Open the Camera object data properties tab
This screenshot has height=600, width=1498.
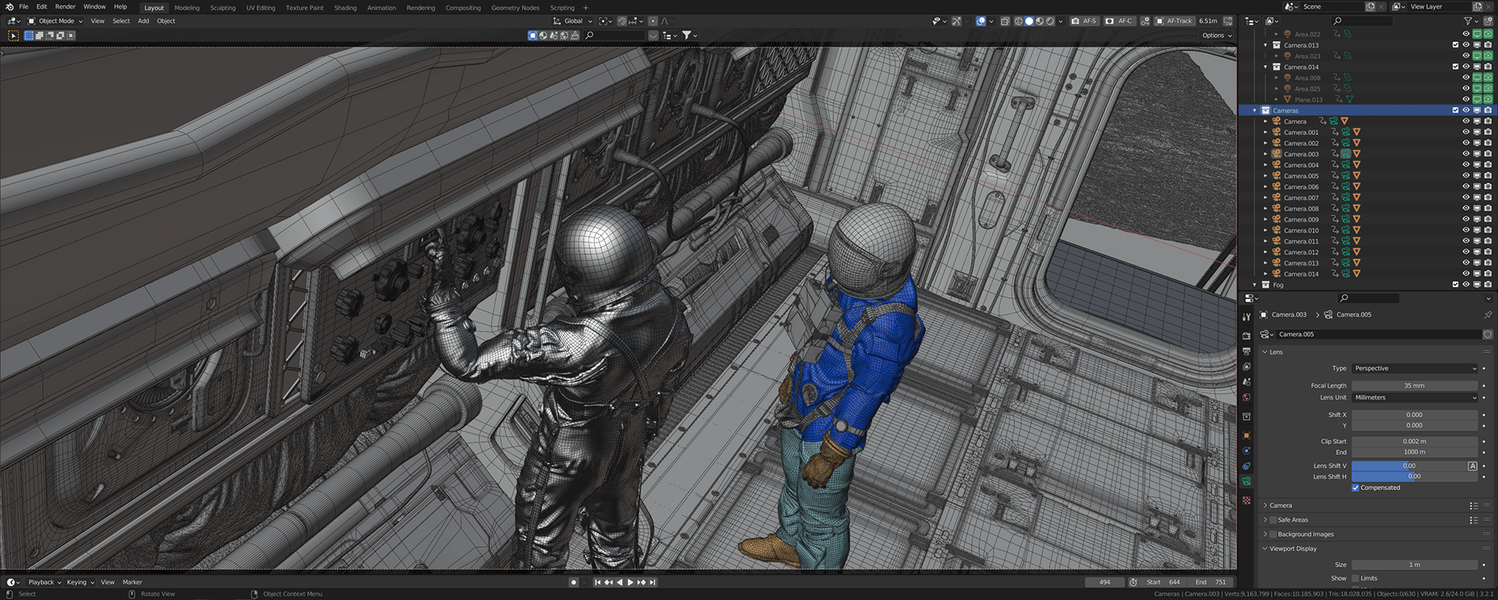tap(1246, 482)
